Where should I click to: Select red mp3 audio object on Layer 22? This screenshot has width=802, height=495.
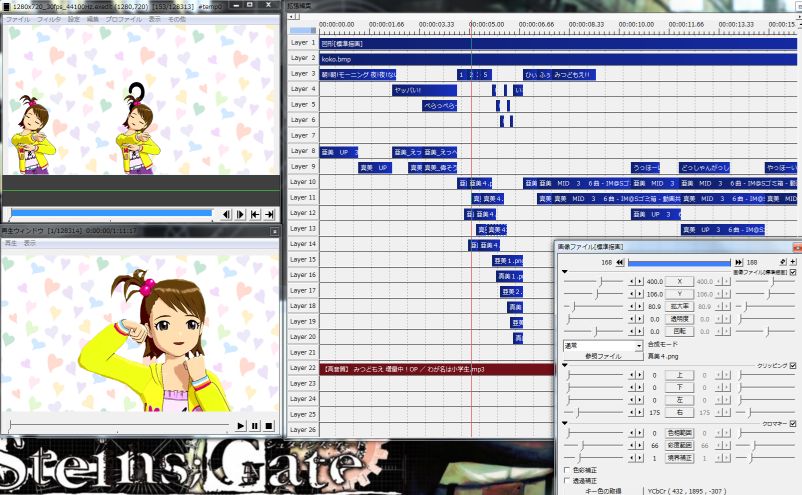[437, 369]
